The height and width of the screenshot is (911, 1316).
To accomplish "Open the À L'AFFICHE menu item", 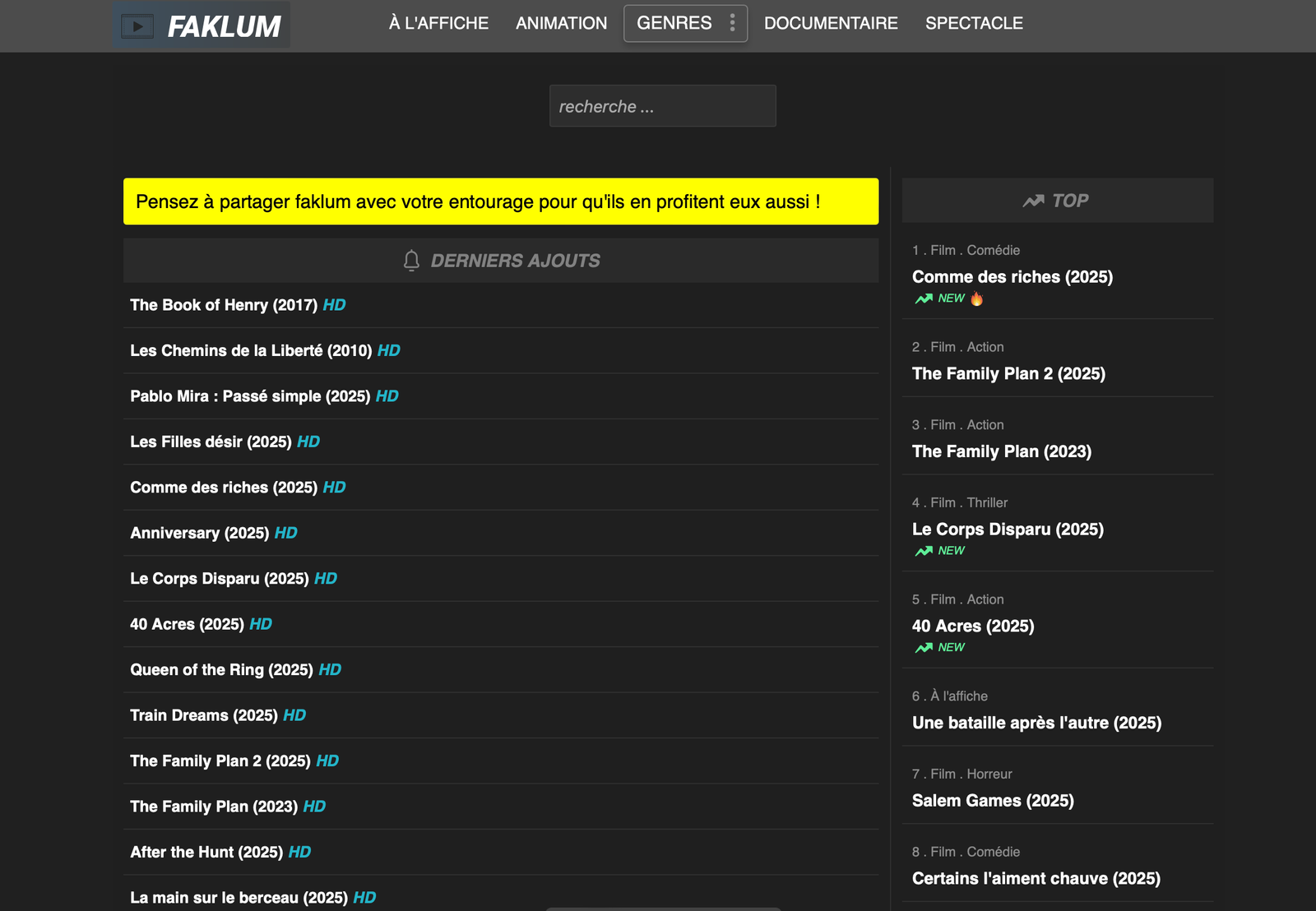I will coord(438,23).
